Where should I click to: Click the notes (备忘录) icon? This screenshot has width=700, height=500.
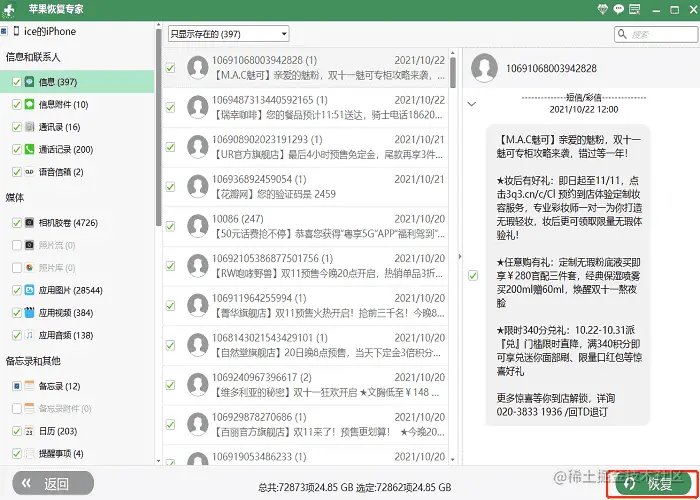click(29, 386)
